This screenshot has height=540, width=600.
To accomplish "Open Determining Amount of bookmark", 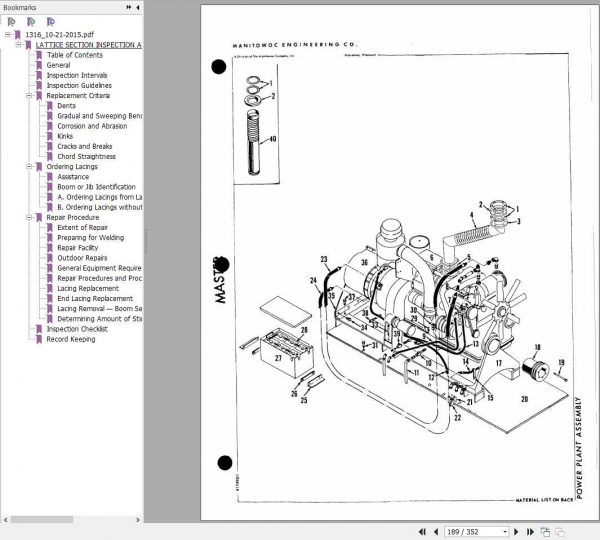I will (99, 319).
